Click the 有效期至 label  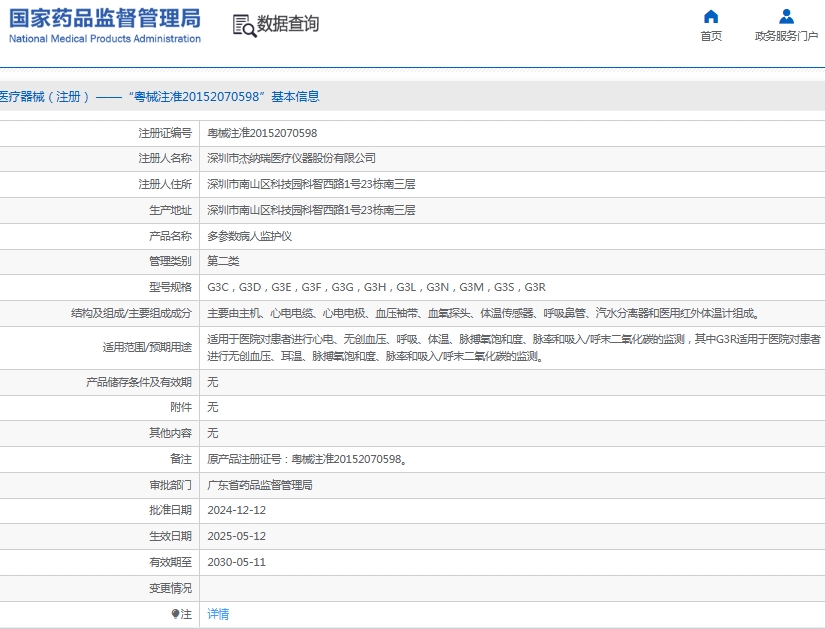[x=170, y=563]
